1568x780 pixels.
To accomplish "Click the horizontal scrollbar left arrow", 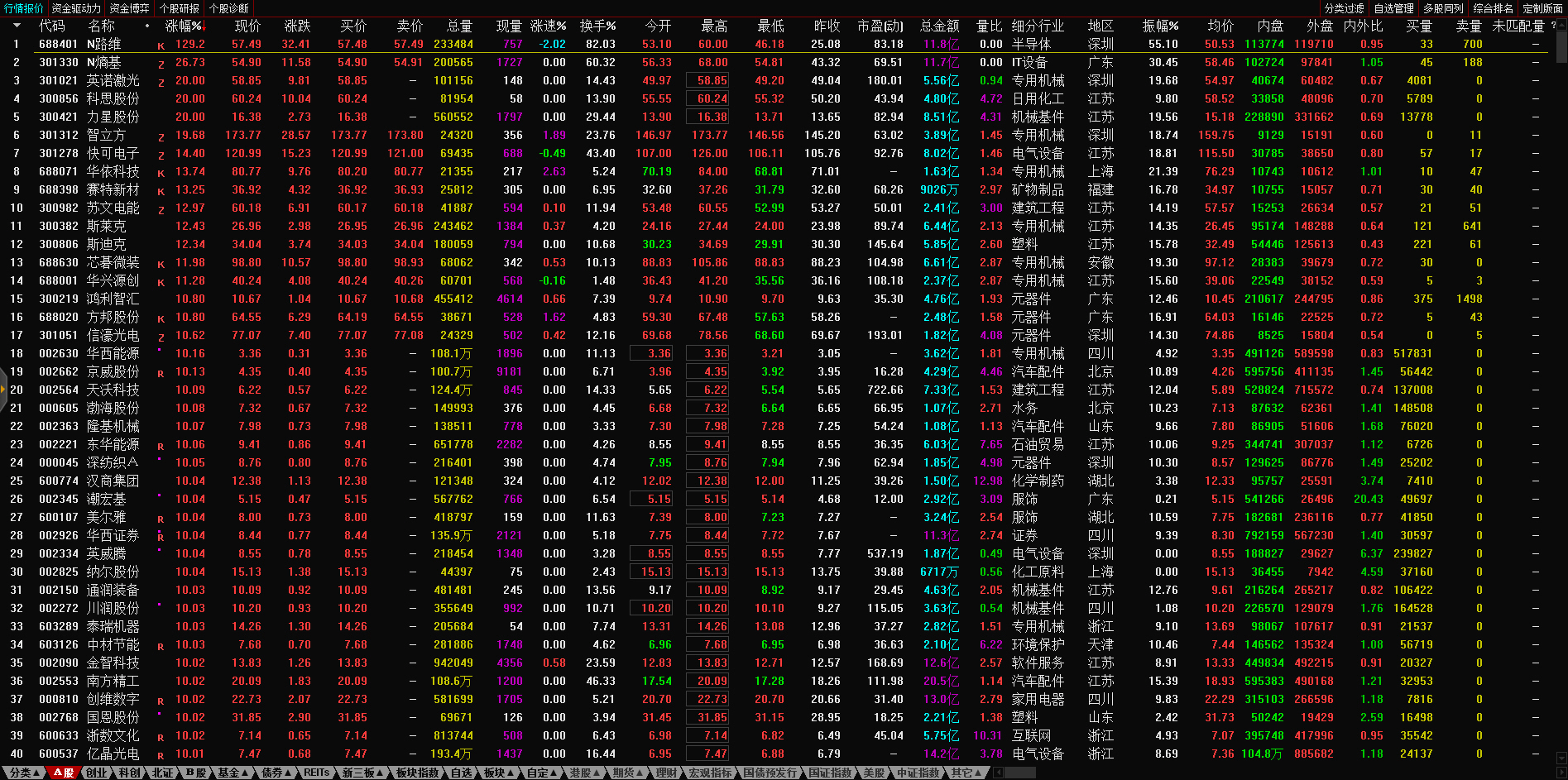I will click(x=999, y=773).
